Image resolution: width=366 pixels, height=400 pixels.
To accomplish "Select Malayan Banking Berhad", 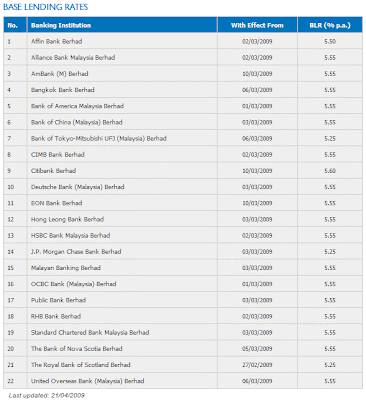I will (x=66, y=268).
